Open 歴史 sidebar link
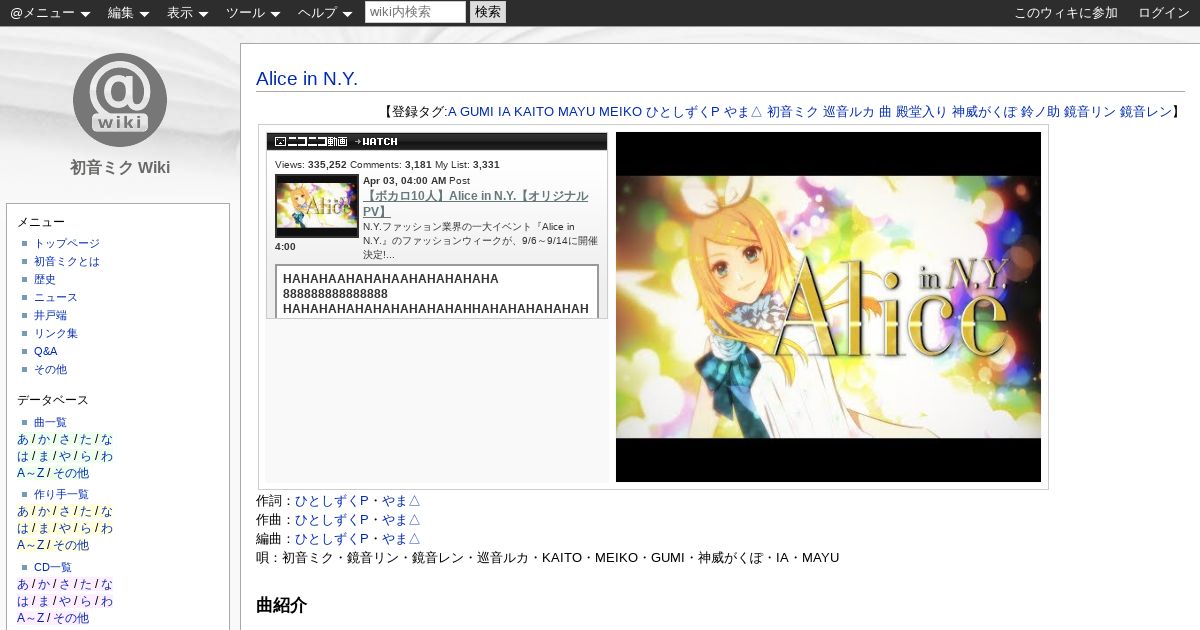This screenshot has height=630, width=1200. [x=45, y=279]
